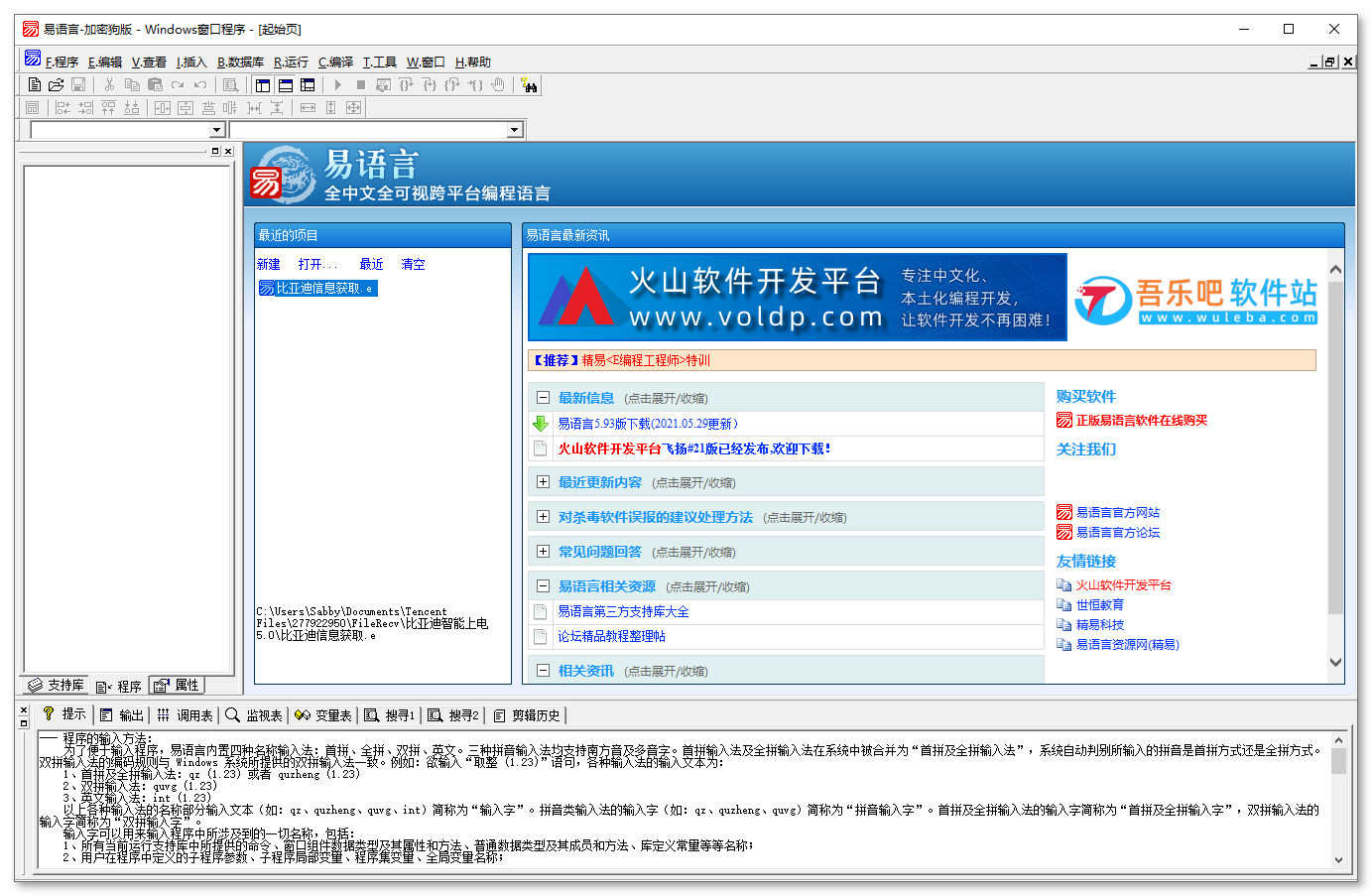Click the Paste clipboard icon
Image resolution: width=1372 pixels, height=896 pixels.
155,85
